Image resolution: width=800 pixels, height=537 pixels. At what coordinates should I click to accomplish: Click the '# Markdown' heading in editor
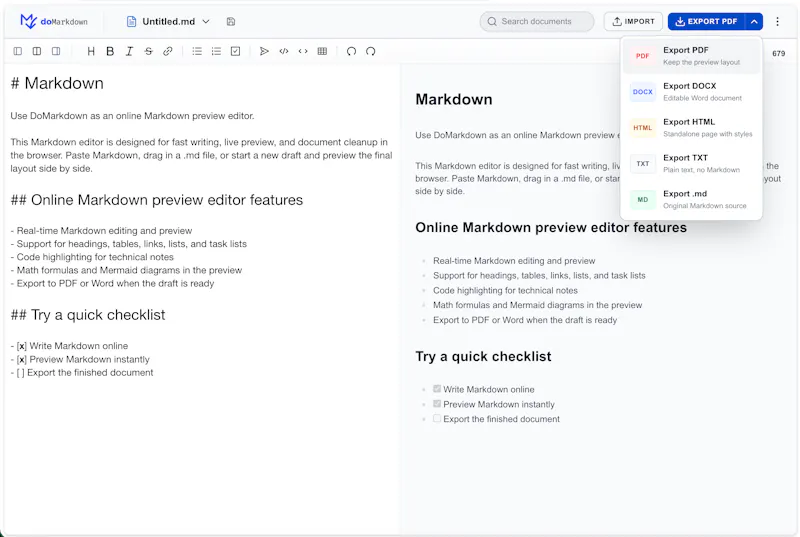(57, 83)
